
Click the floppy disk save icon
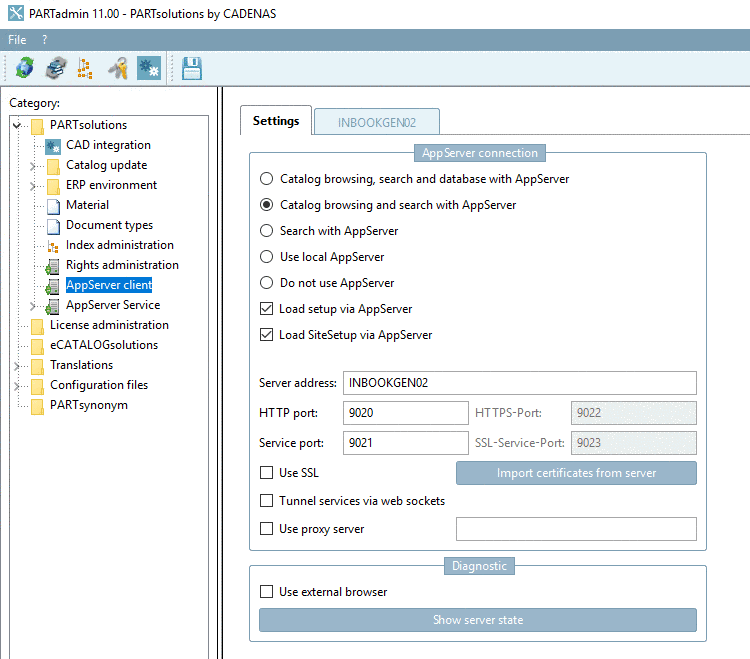pos(192,68)
